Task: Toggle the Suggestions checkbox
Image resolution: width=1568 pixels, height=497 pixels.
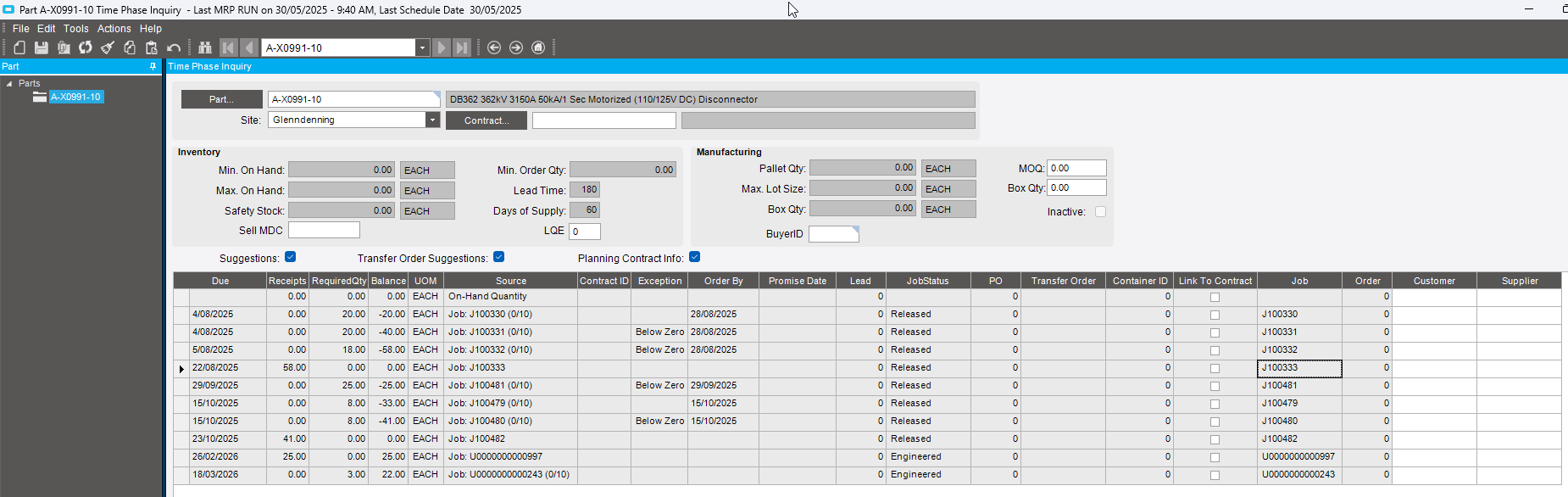Action: pos(291,257)
